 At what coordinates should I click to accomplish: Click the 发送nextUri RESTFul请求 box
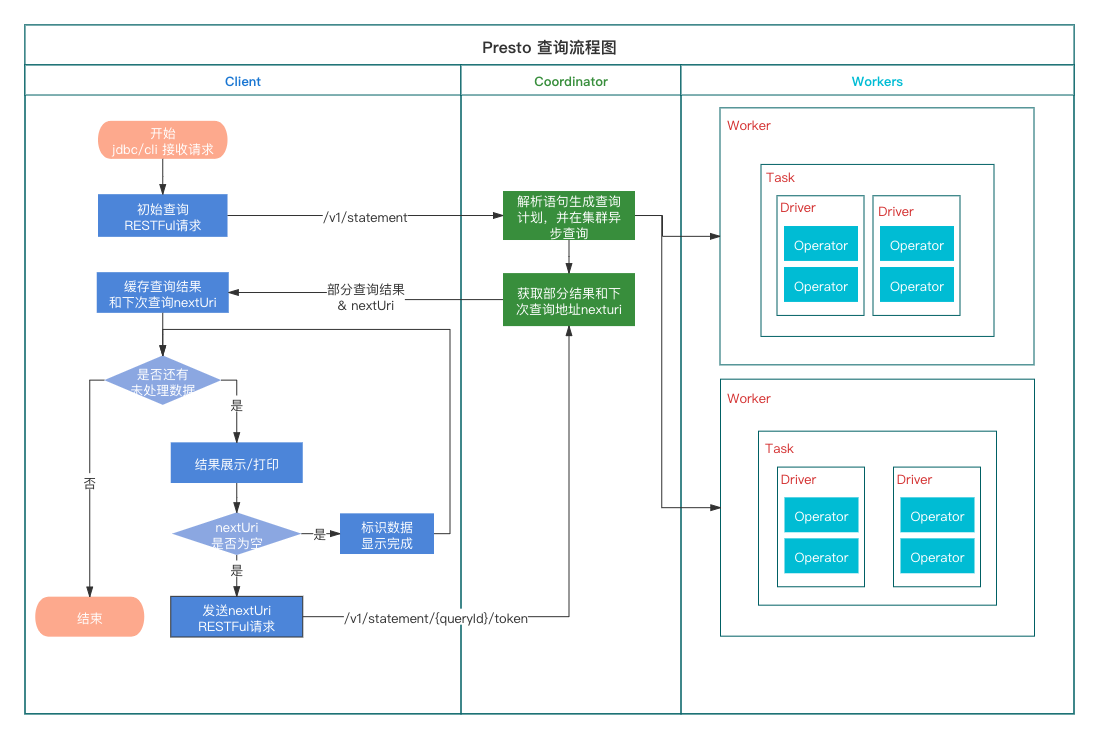tap(236, 618)
